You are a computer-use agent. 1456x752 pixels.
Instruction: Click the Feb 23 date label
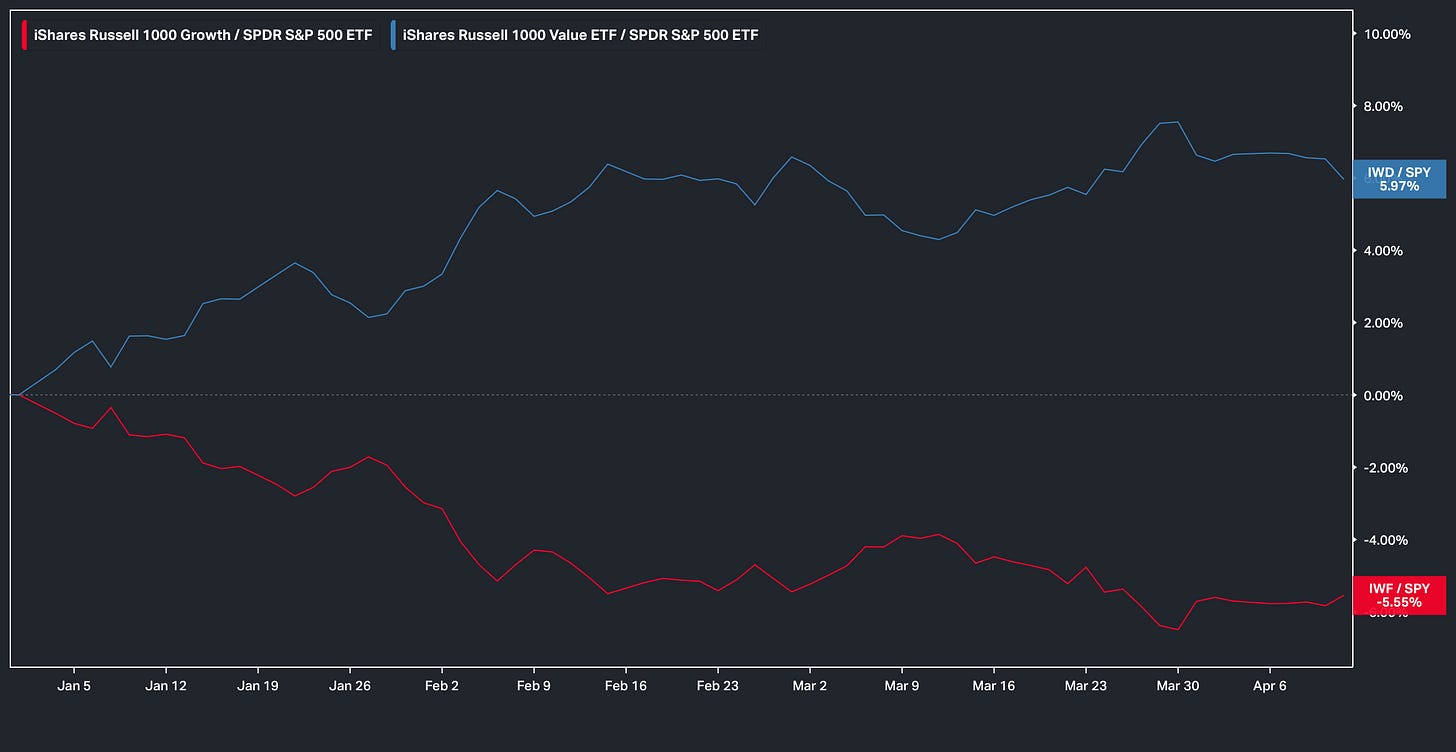tap(717, 686)
